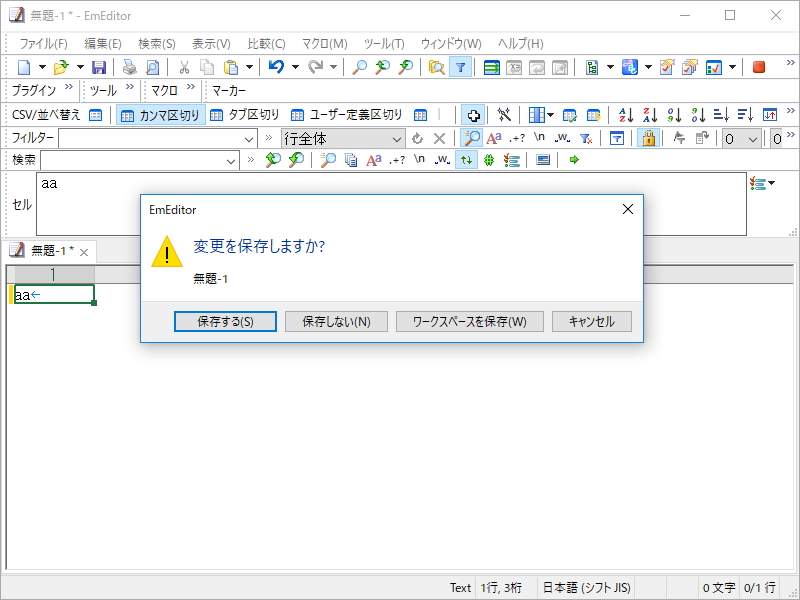Click the Paste clipboard icon
The width and height of the screenshot is (800, 600).
tap(231, 67)
